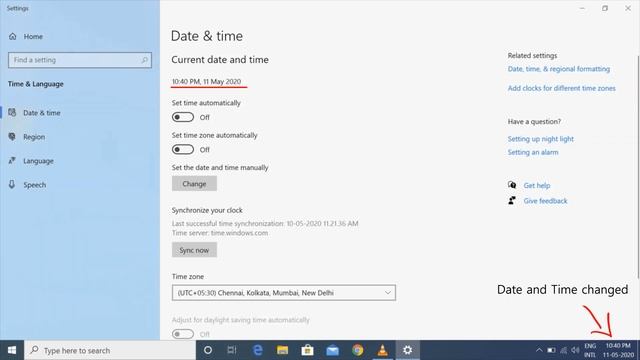640x360 pixels.
Task: Click the Give feedback link
Action: tap(545, 201)
